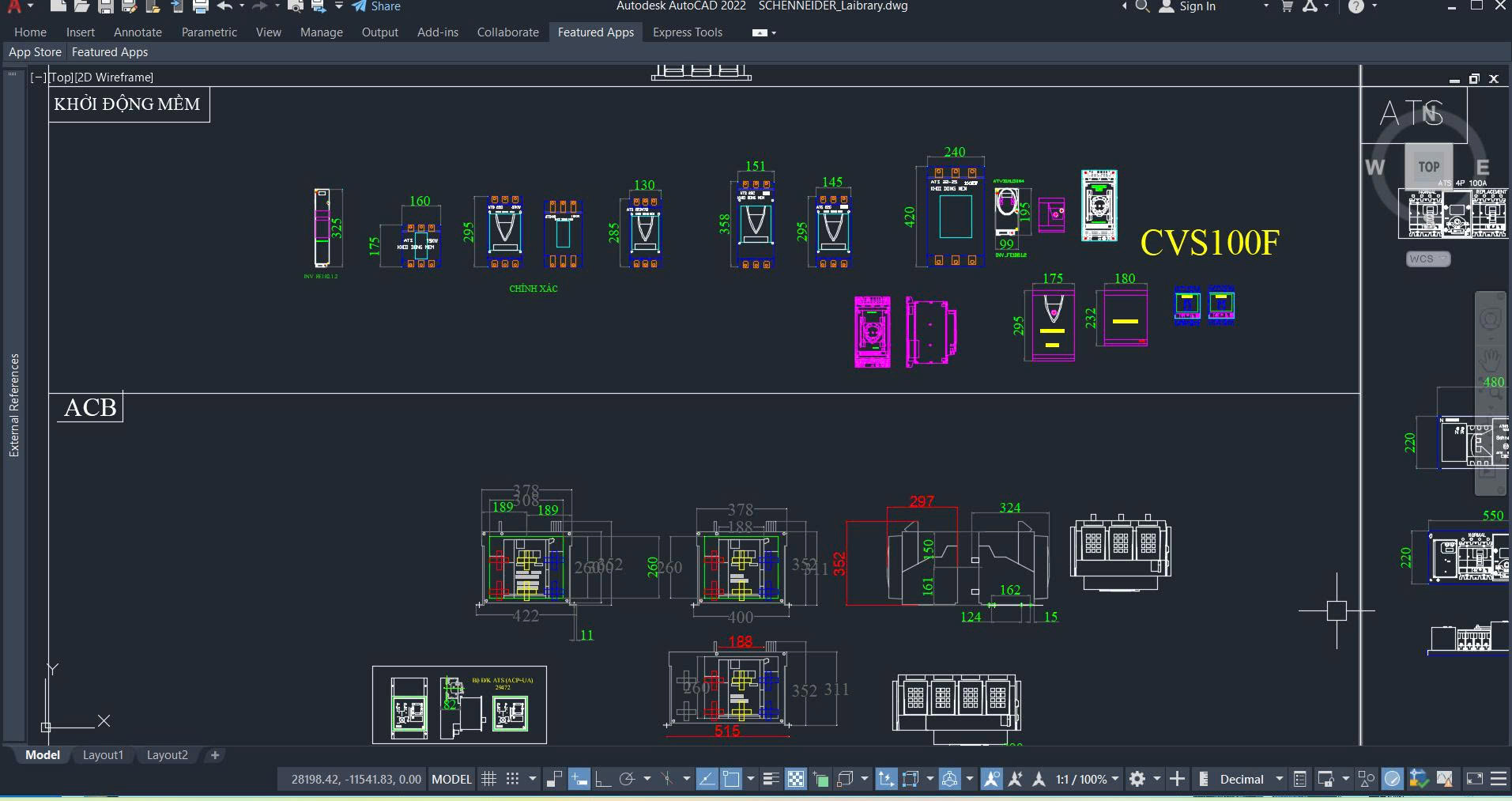Image resolution: width=1512 pixels, height=801 pixels.
Task: Toggle Dynamic Input in the status bar
Action: click(579, 779)
